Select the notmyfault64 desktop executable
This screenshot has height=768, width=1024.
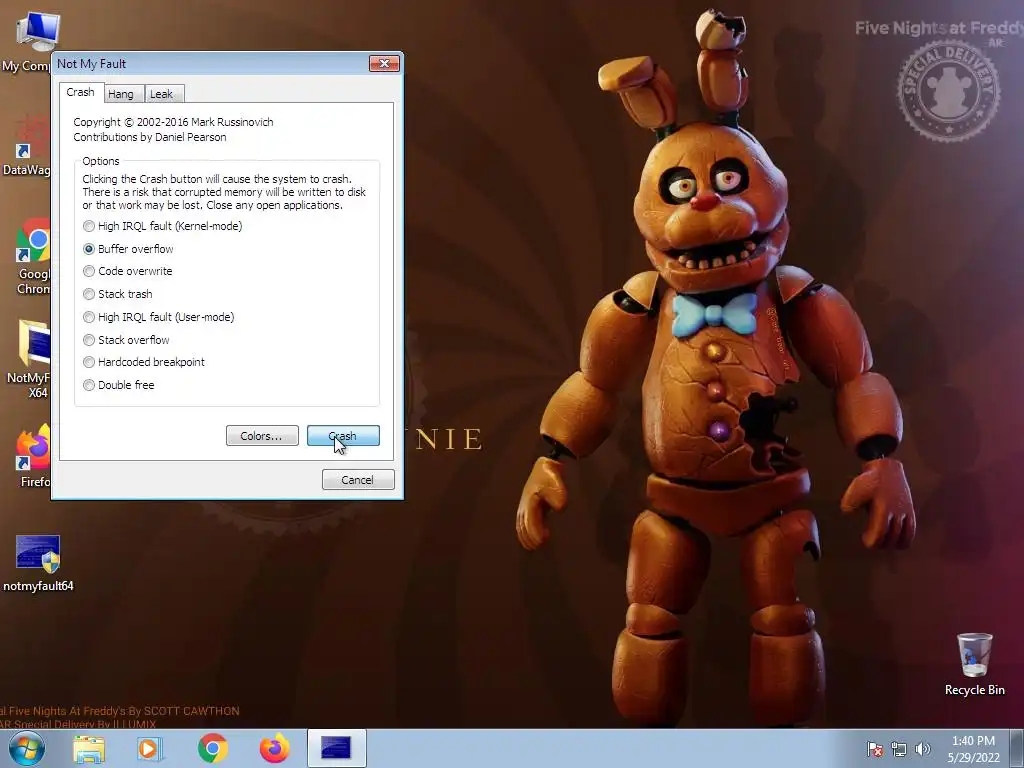[38, 563]
